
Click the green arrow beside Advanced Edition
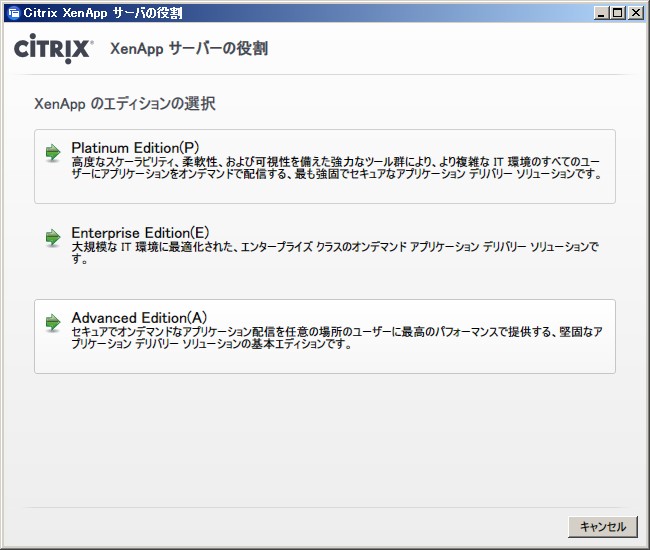pyautogui.click(x=53, y=323)
